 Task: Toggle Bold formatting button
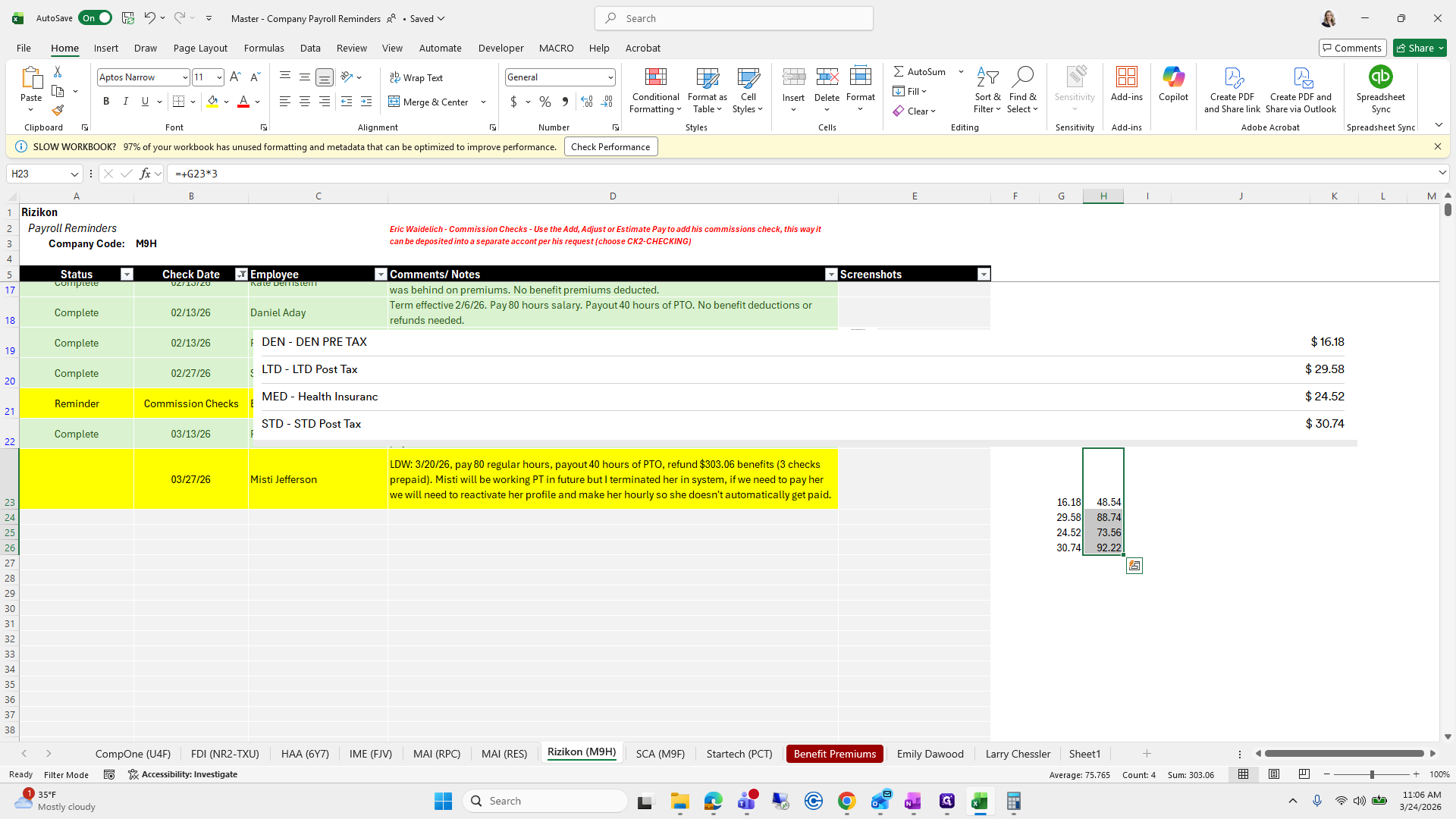click(106, 102)
